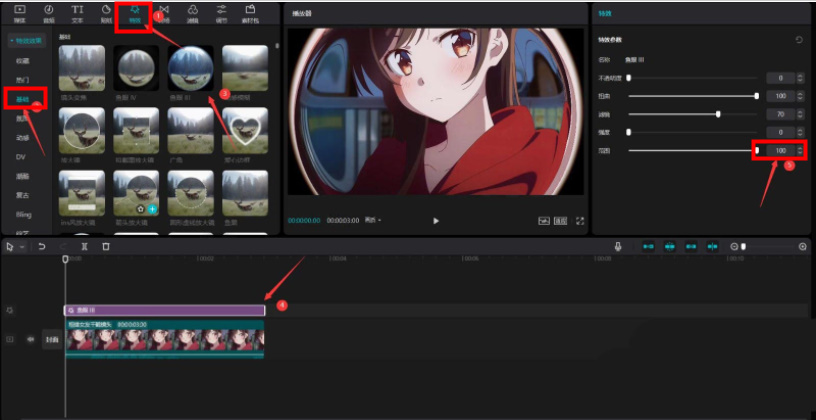
Task: Open the audio tab with music note icon
Action: (x=49, y=13)
